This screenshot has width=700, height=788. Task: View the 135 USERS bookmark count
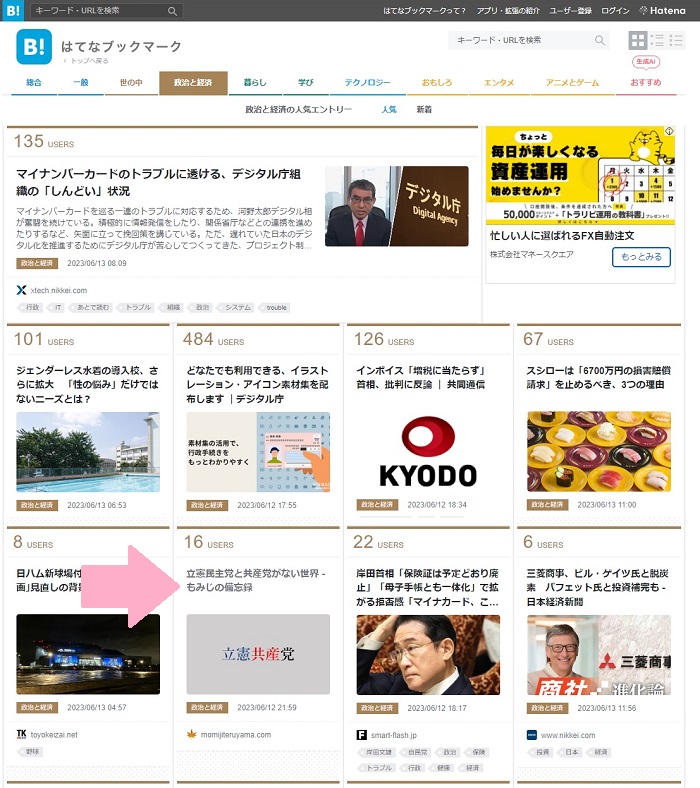(x=44, y=142)
